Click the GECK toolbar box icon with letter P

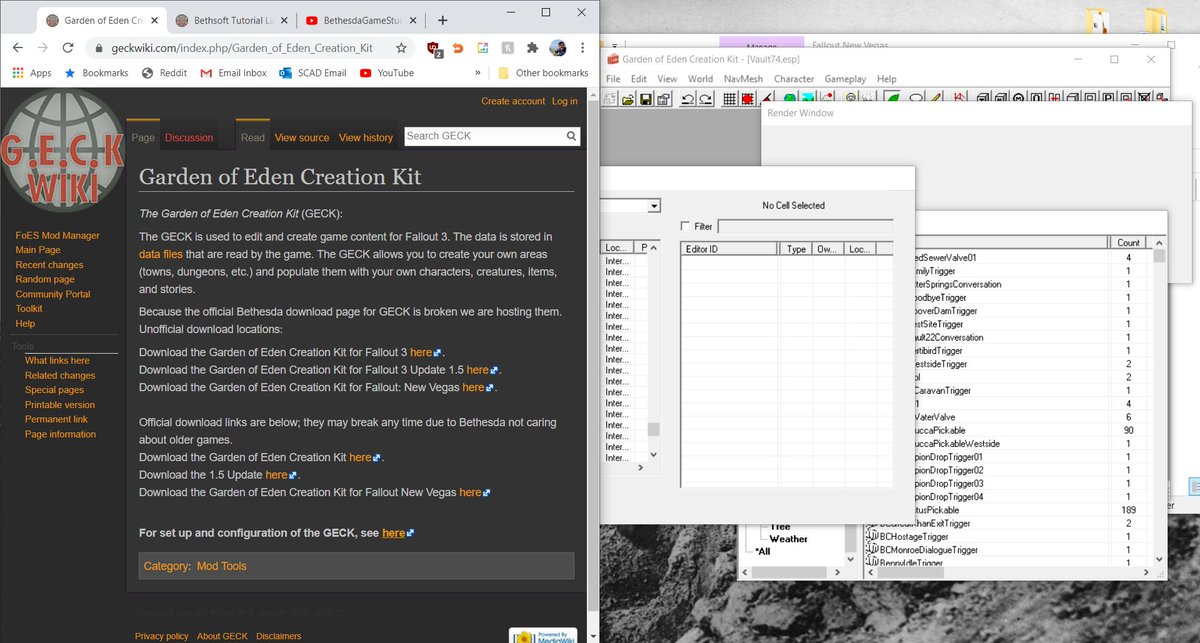pyautogui.click(x=1109, y=98)
